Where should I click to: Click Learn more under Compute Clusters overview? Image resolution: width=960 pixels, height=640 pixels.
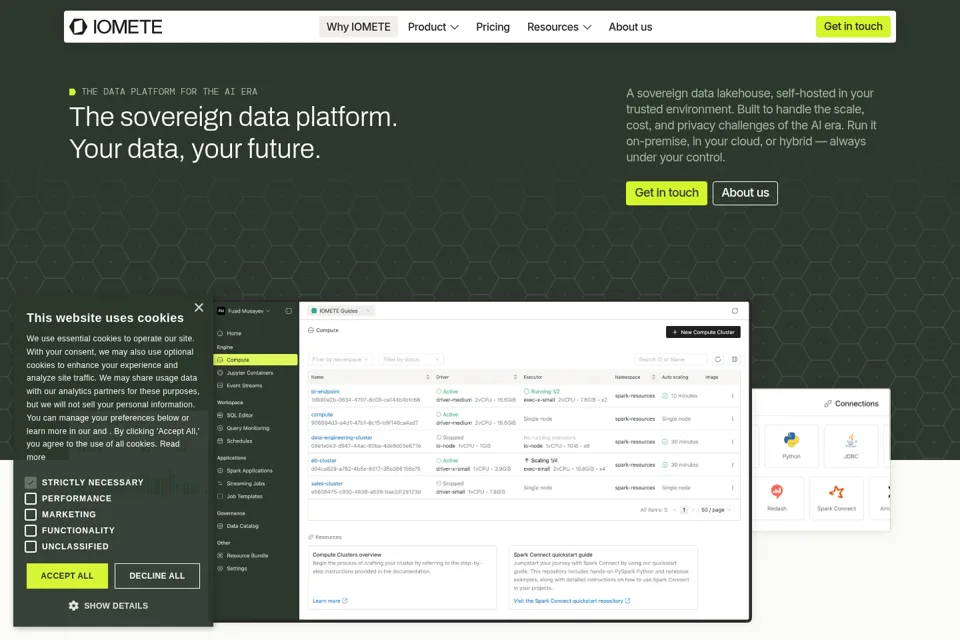pyautogui.click(x=330, y=601)
